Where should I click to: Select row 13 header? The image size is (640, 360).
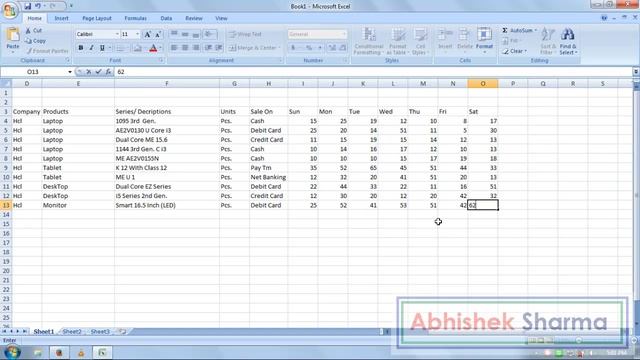tap(6, 205)
